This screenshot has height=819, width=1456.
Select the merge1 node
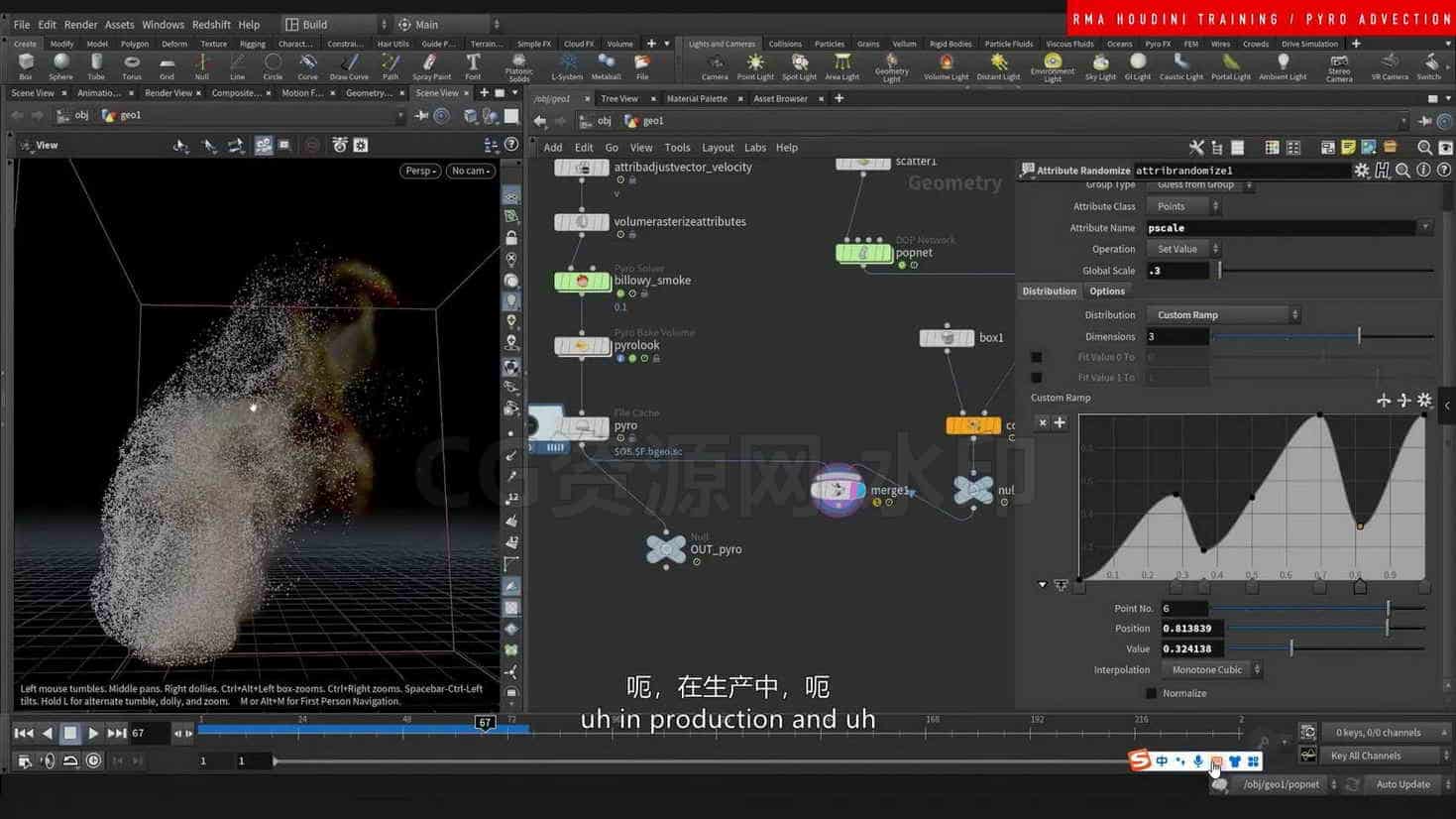coord(838,489)
